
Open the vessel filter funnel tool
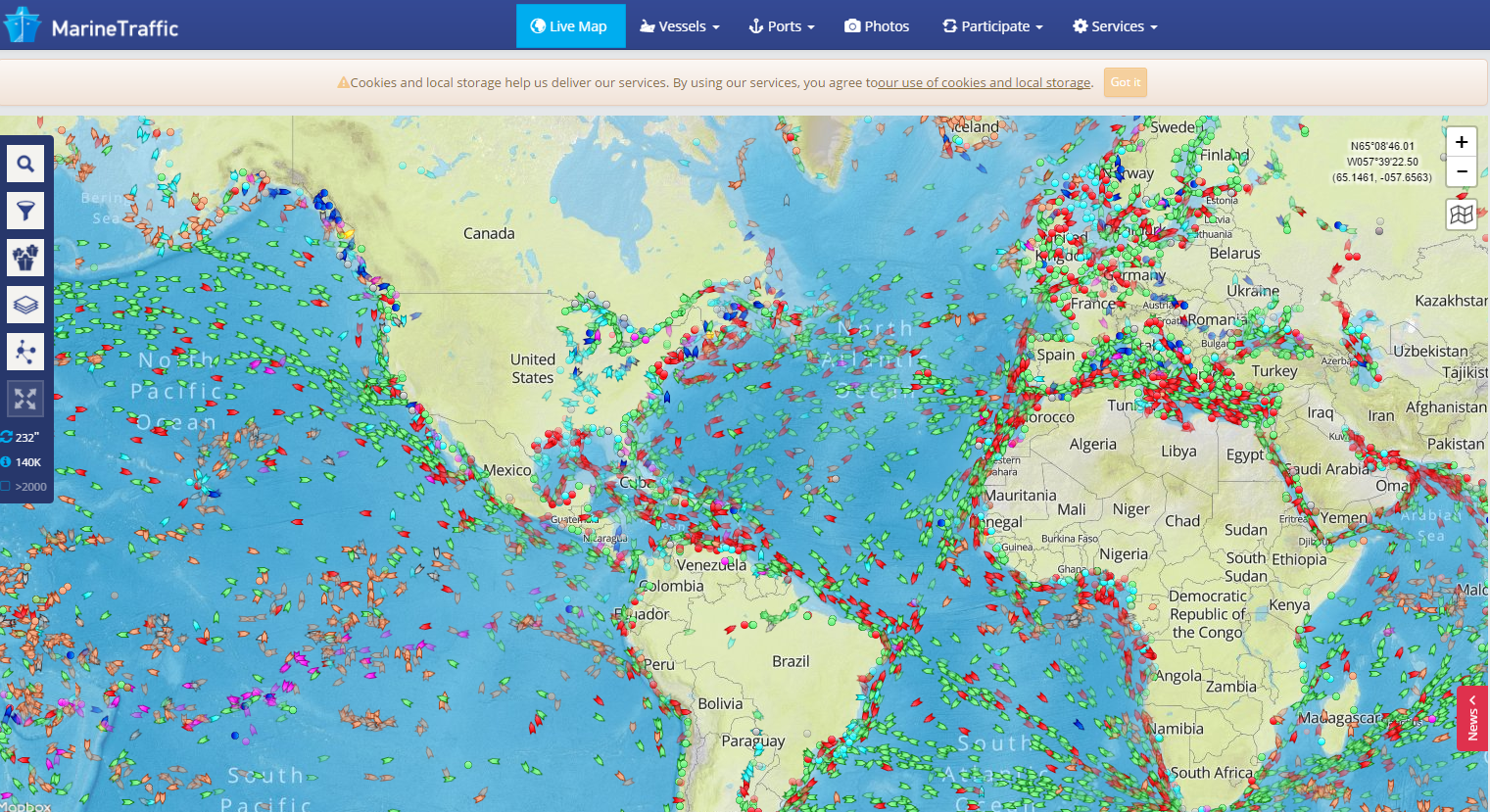coord(25,211)
